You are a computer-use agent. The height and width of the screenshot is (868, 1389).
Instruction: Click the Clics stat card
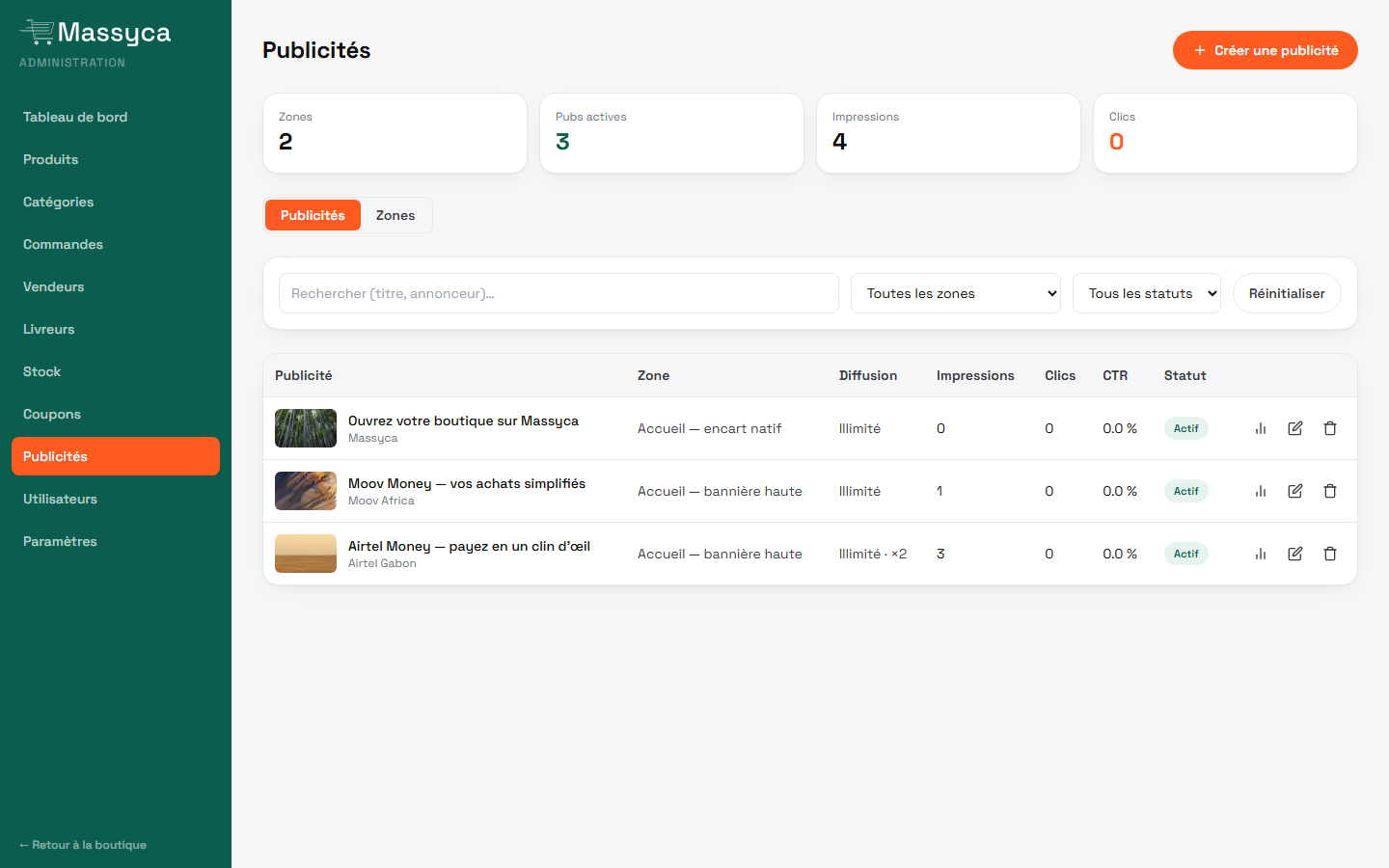(1225, 133)
